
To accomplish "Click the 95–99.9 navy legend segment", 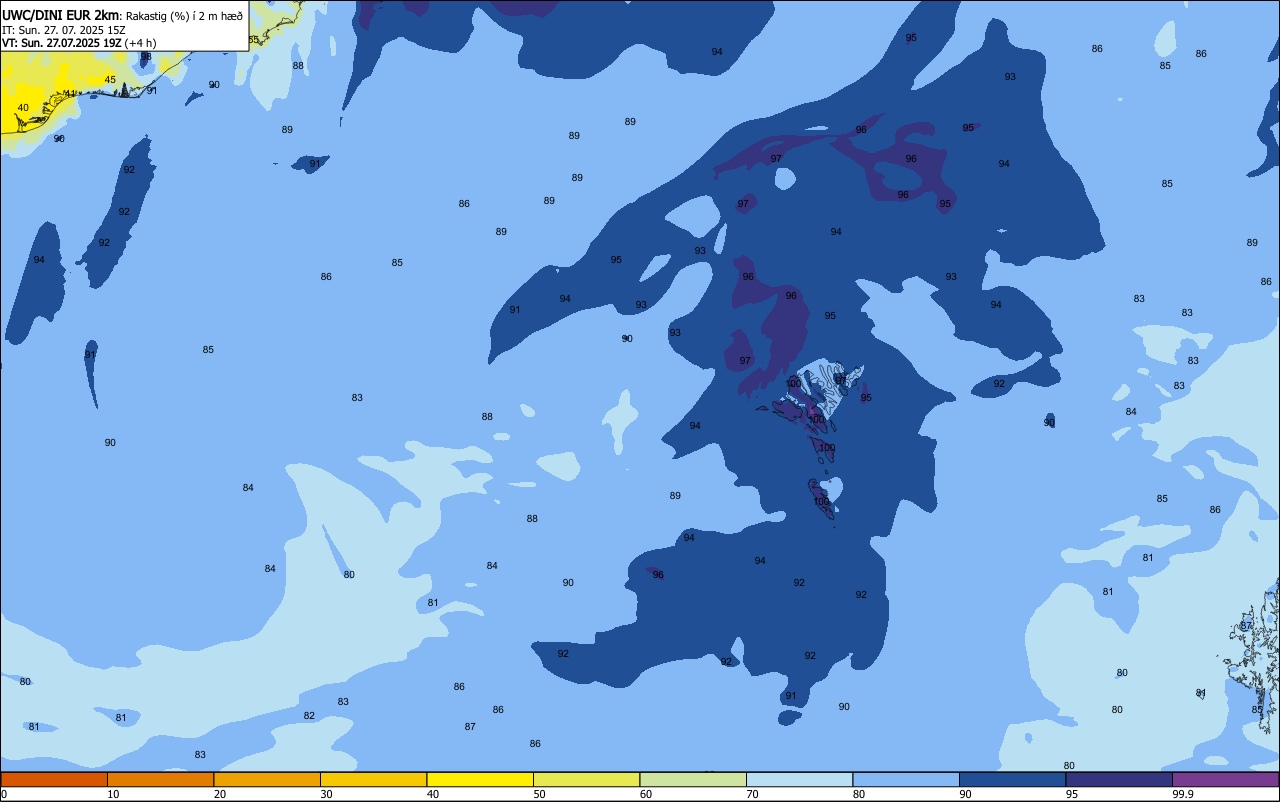I will (1119, 779).
